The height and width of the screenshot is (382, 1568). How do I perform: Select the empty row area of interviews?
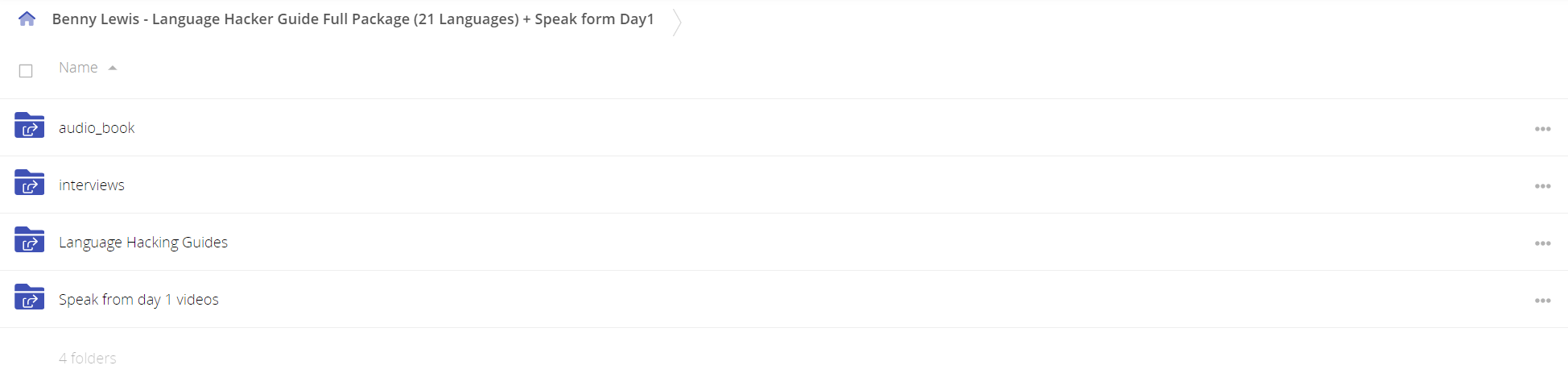tap(805, 185)
